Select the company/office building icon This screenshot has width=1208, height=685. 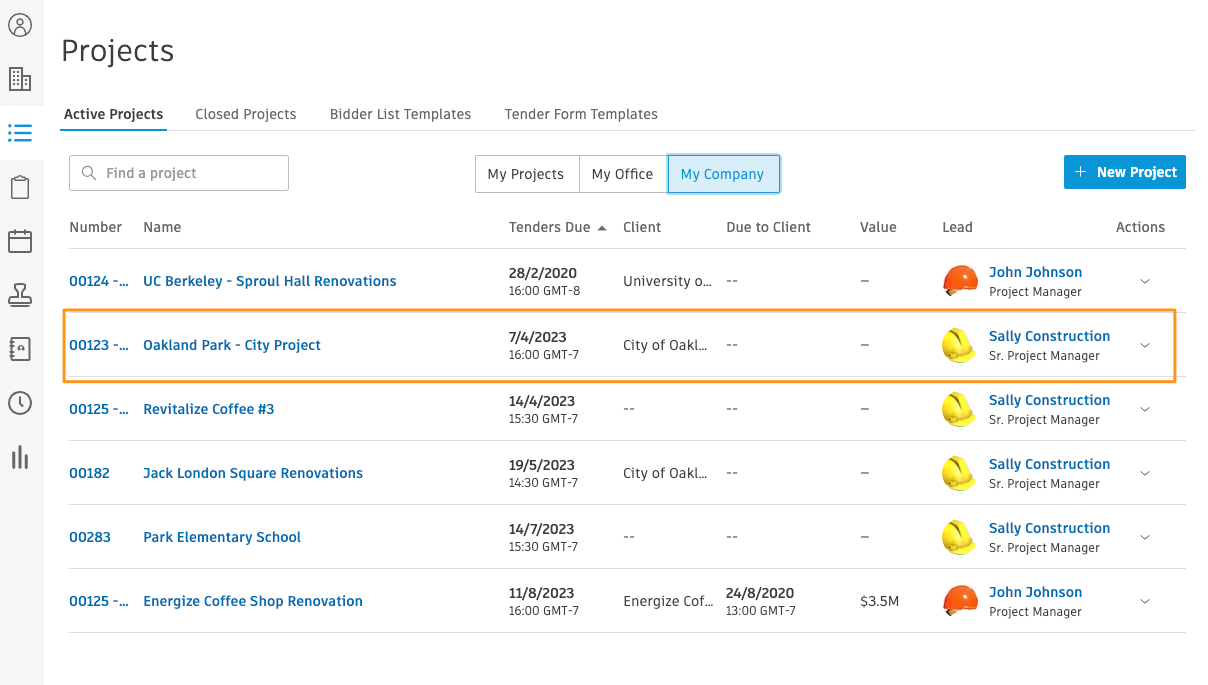21,78
